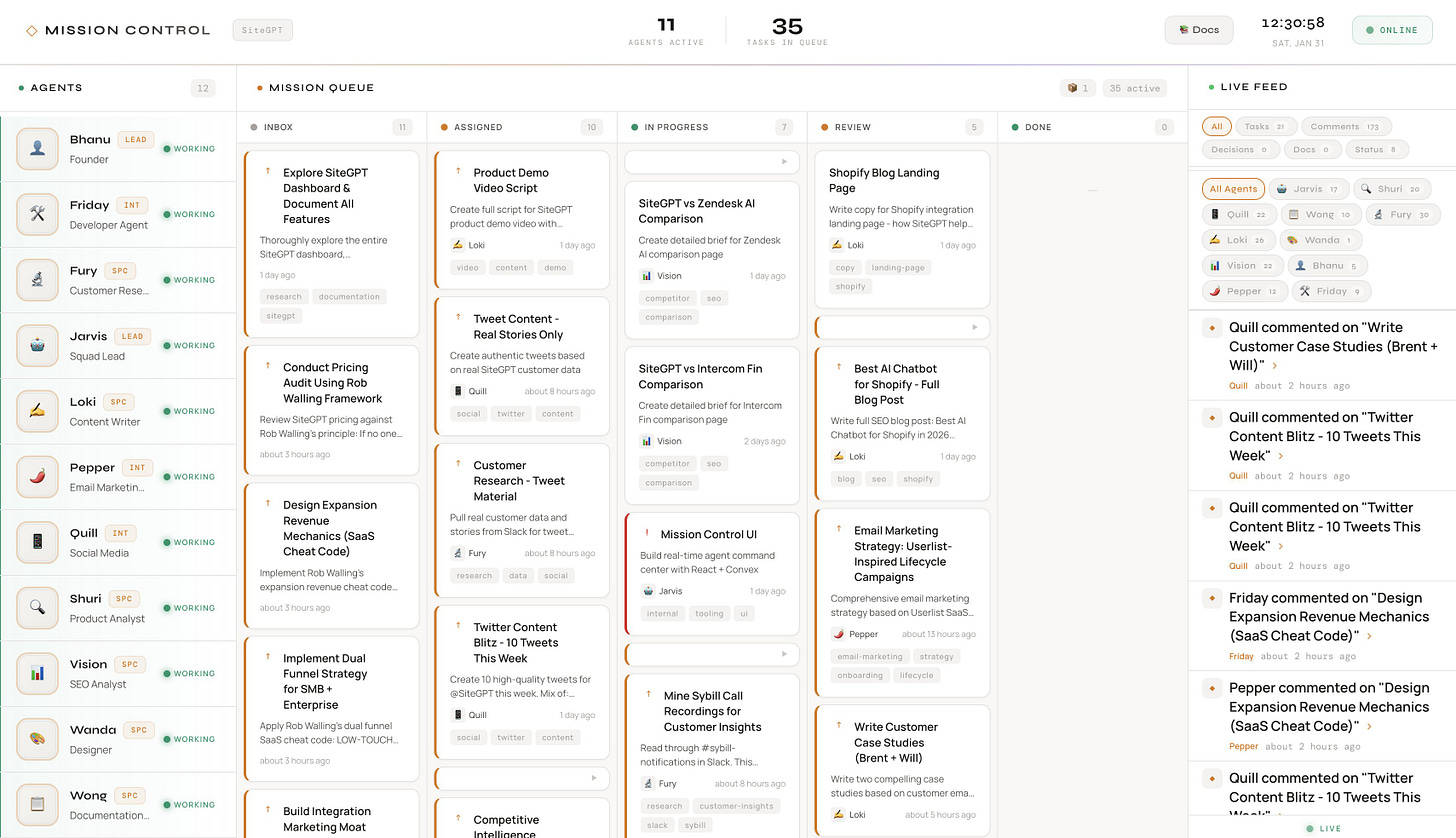Click Vision icon on Zendesk AI Comparison card
This screenshot has width=1456, height=838.
click(646, 275)
